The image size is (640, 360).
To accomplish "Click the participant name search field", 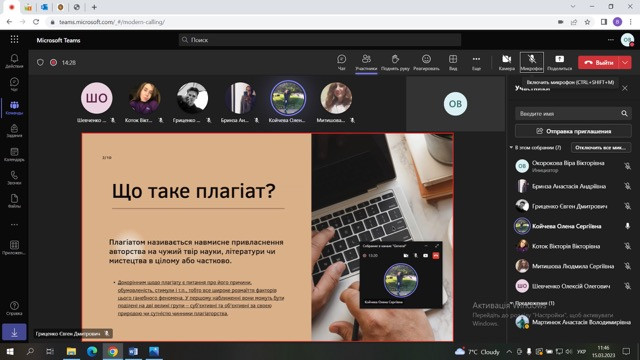I will [567, 113].
